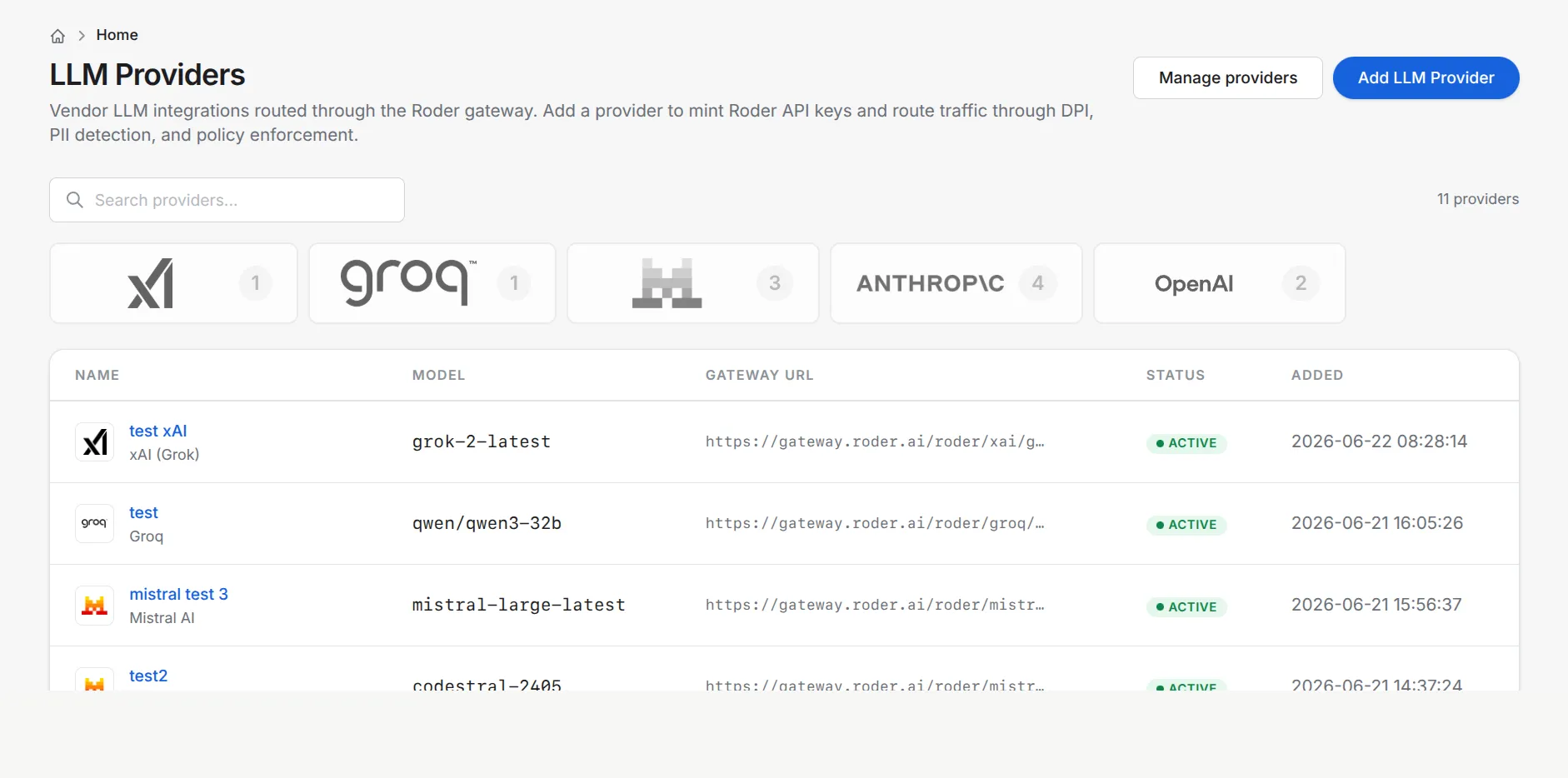1568x778 pixels.
Task: Open the test xAI provider link
Action: pos(157,431)
